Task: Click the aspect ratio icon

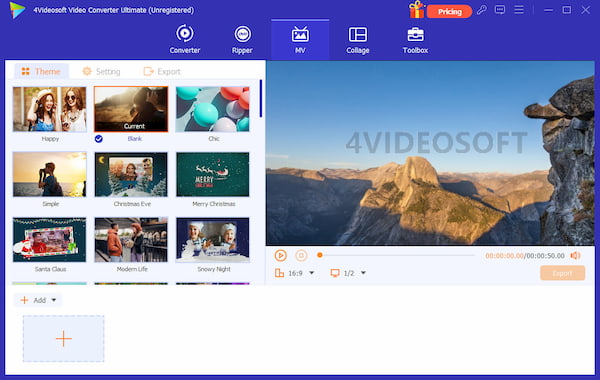Action: click(279, 273)
